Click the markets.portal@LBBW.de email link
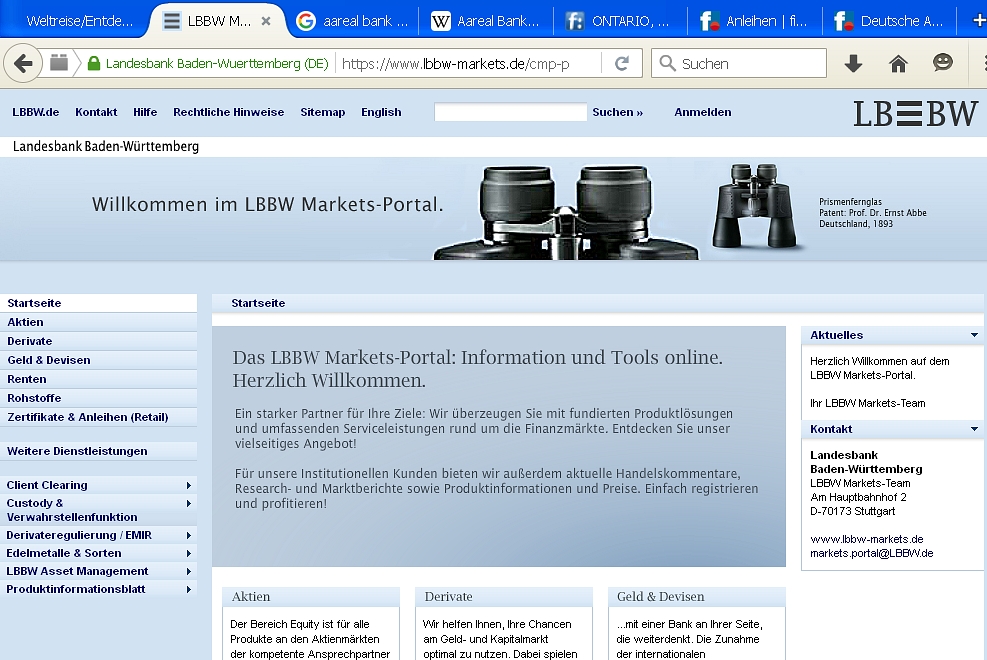Screen dimensions: 987x660 pyautogui.click(x=871, y=553)
